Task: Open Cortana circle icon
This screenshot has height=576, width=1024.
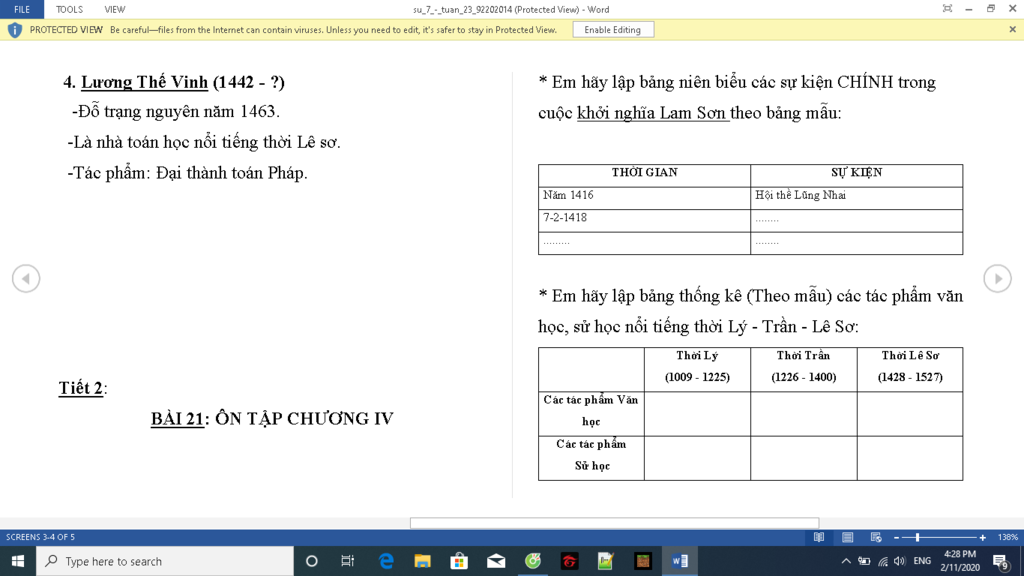Action: pyautogui.click(x=312, y=561)
